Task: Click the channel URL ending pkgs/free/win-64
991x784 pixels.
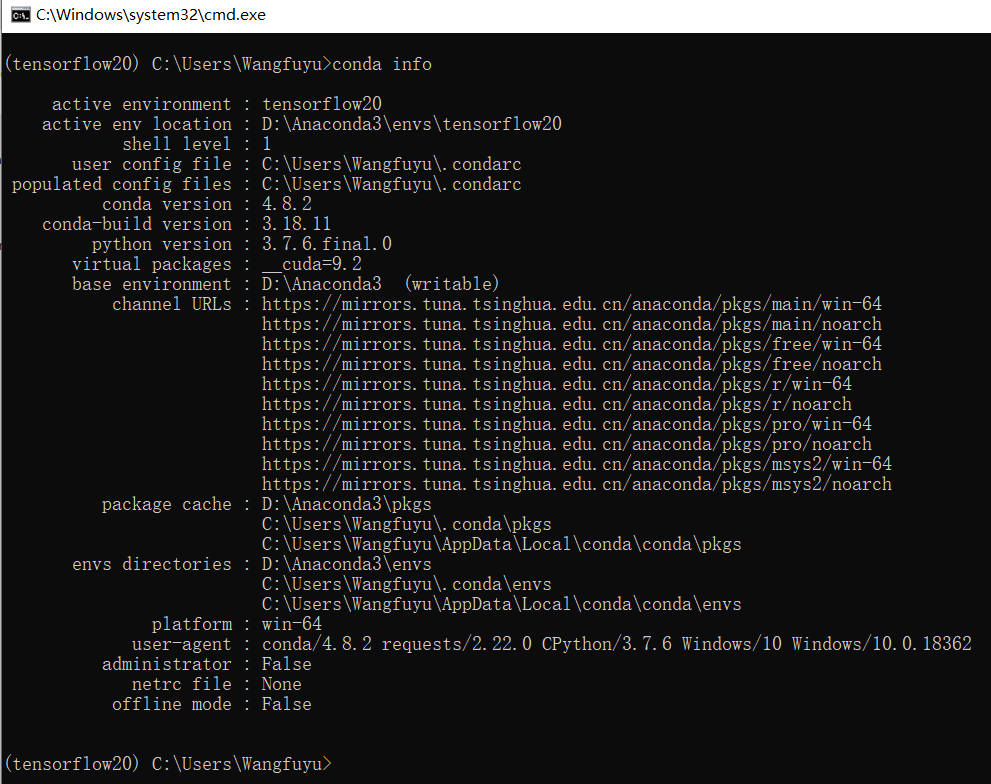Action: [x=571, y=344]
